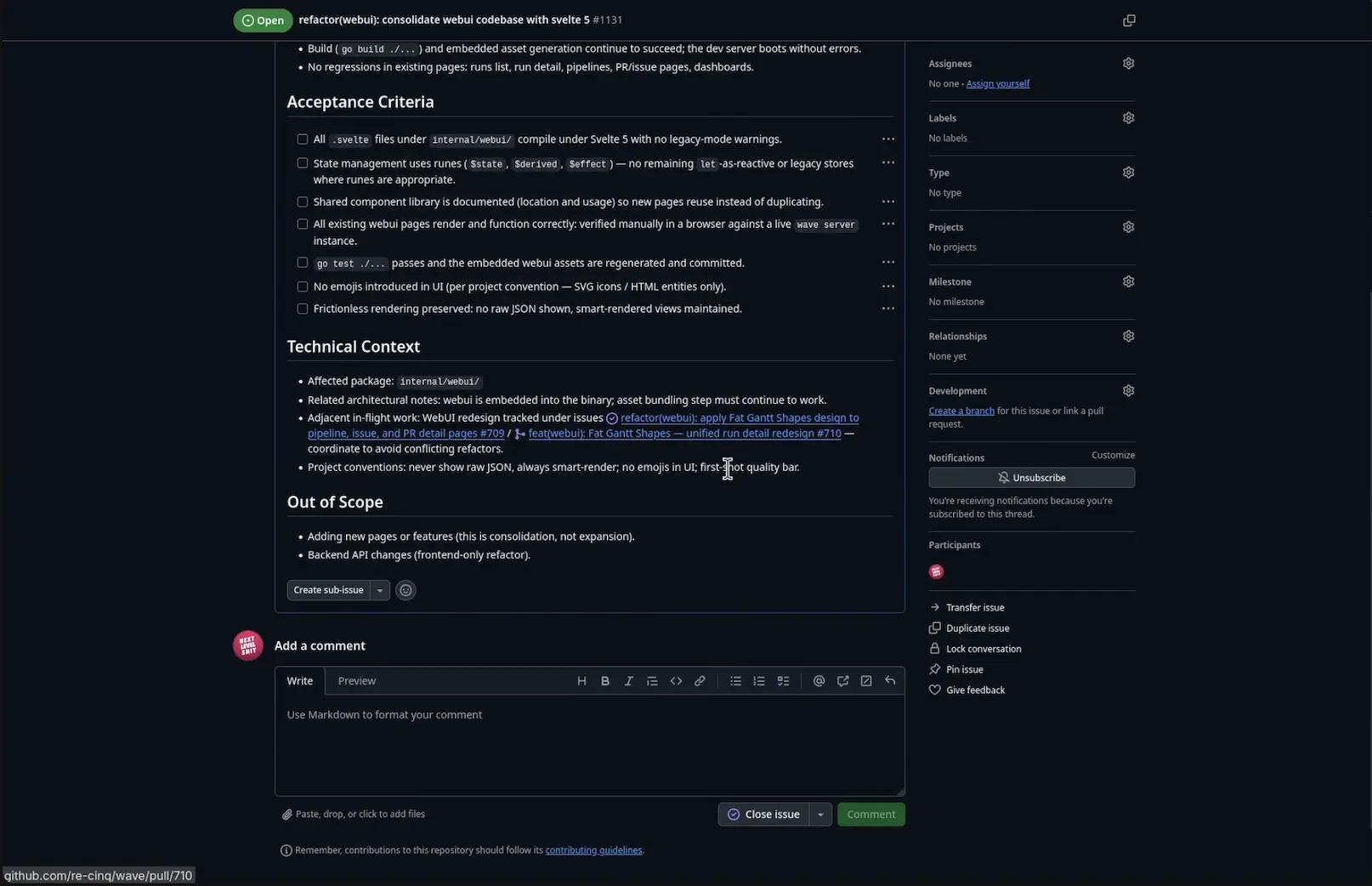
Task: Insert a link using the toolbar icon
Action: (x=700, y=681)
